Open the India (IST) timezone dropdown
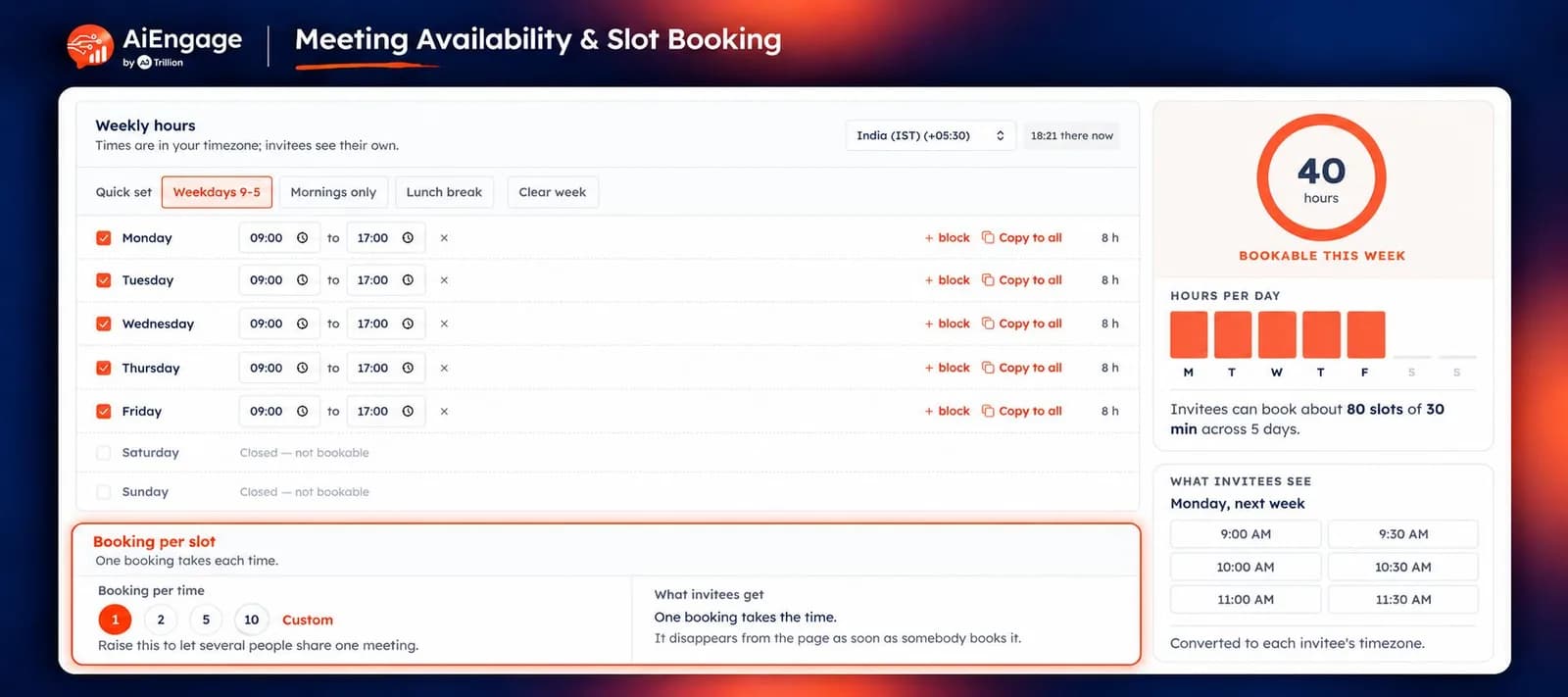Screen dimensions: 1568x697 point(930,136)
